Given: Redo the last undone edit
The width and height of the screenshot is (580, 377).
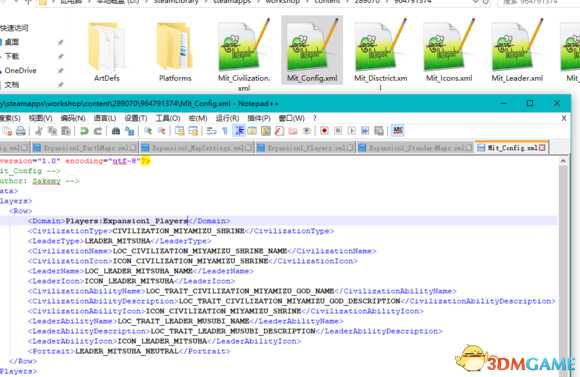Looking at the screenshot, I should tap(98, 131).
